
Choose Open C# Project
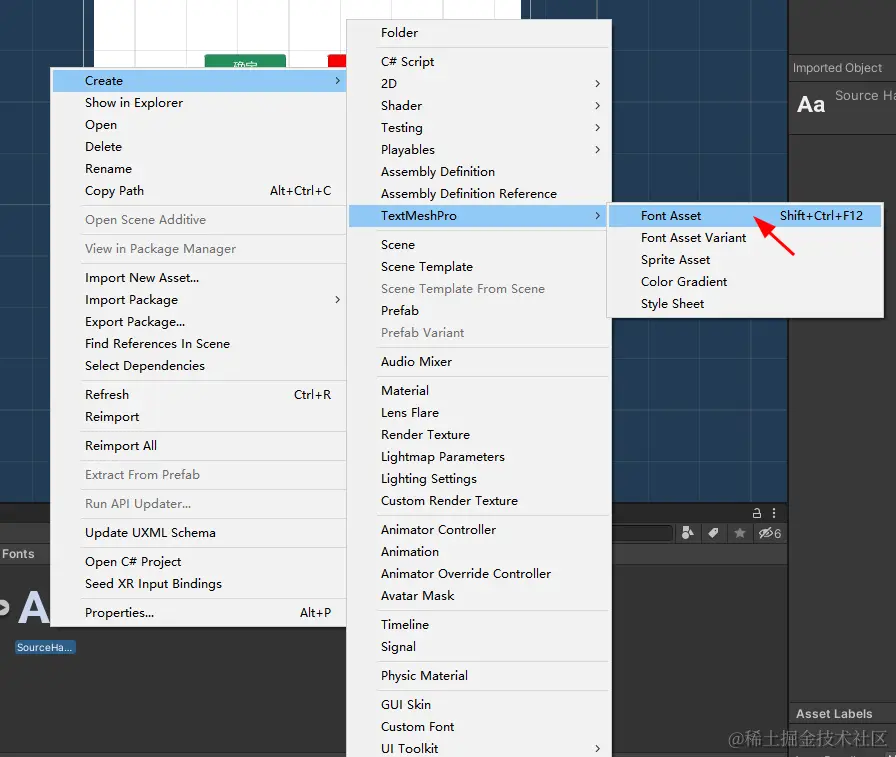point(199,562)
